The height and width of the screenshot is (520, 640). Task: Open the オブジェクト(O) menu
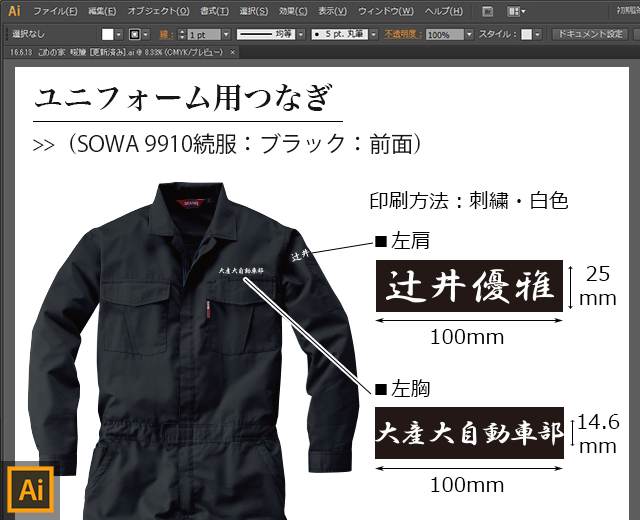click(158, 11)
